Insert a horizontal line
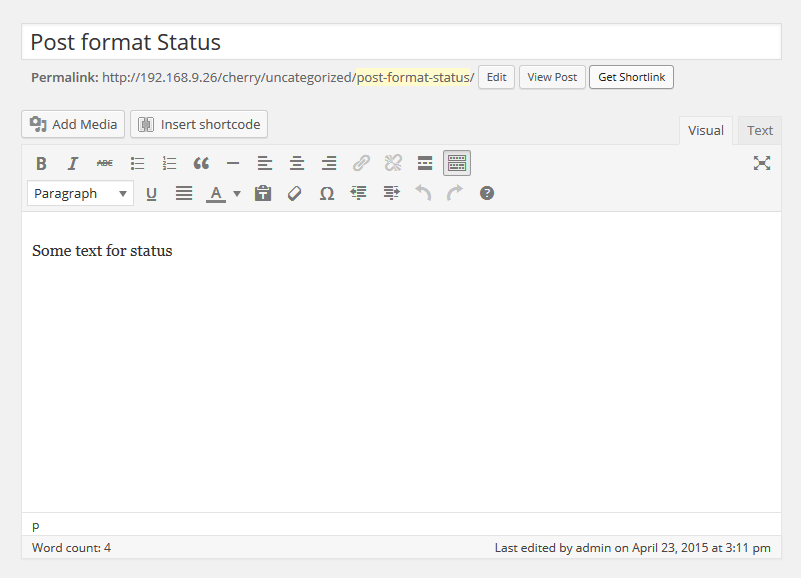The image size is (801, 578). (x=233, y=162)
